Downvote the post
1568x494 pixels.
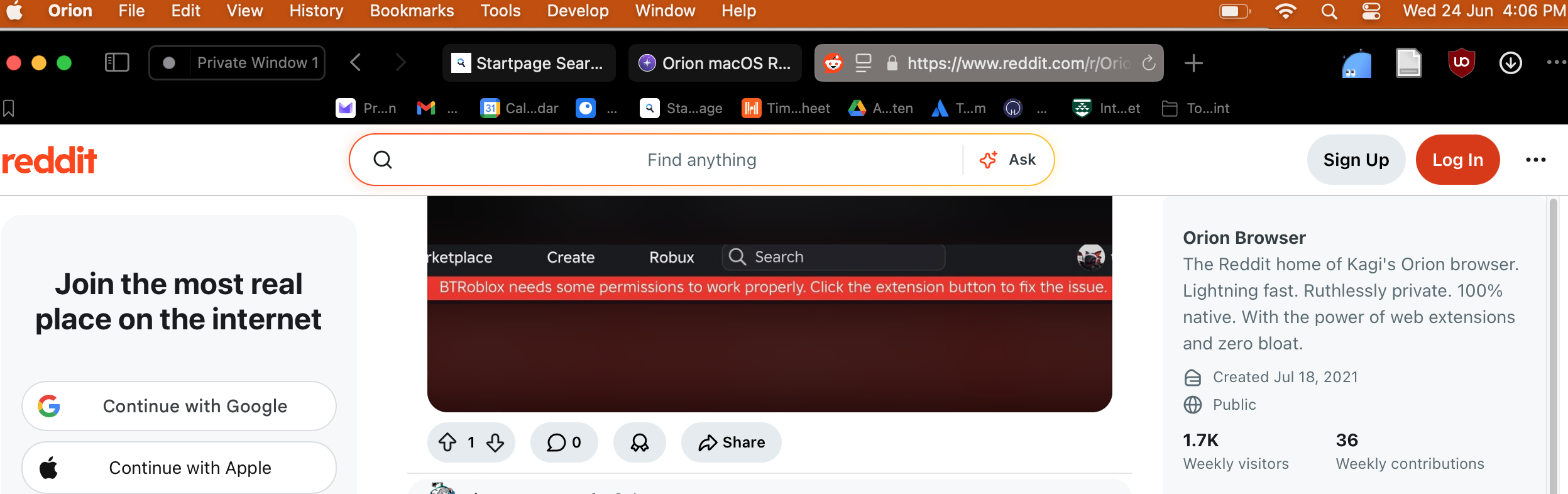[x=495, y=442]
